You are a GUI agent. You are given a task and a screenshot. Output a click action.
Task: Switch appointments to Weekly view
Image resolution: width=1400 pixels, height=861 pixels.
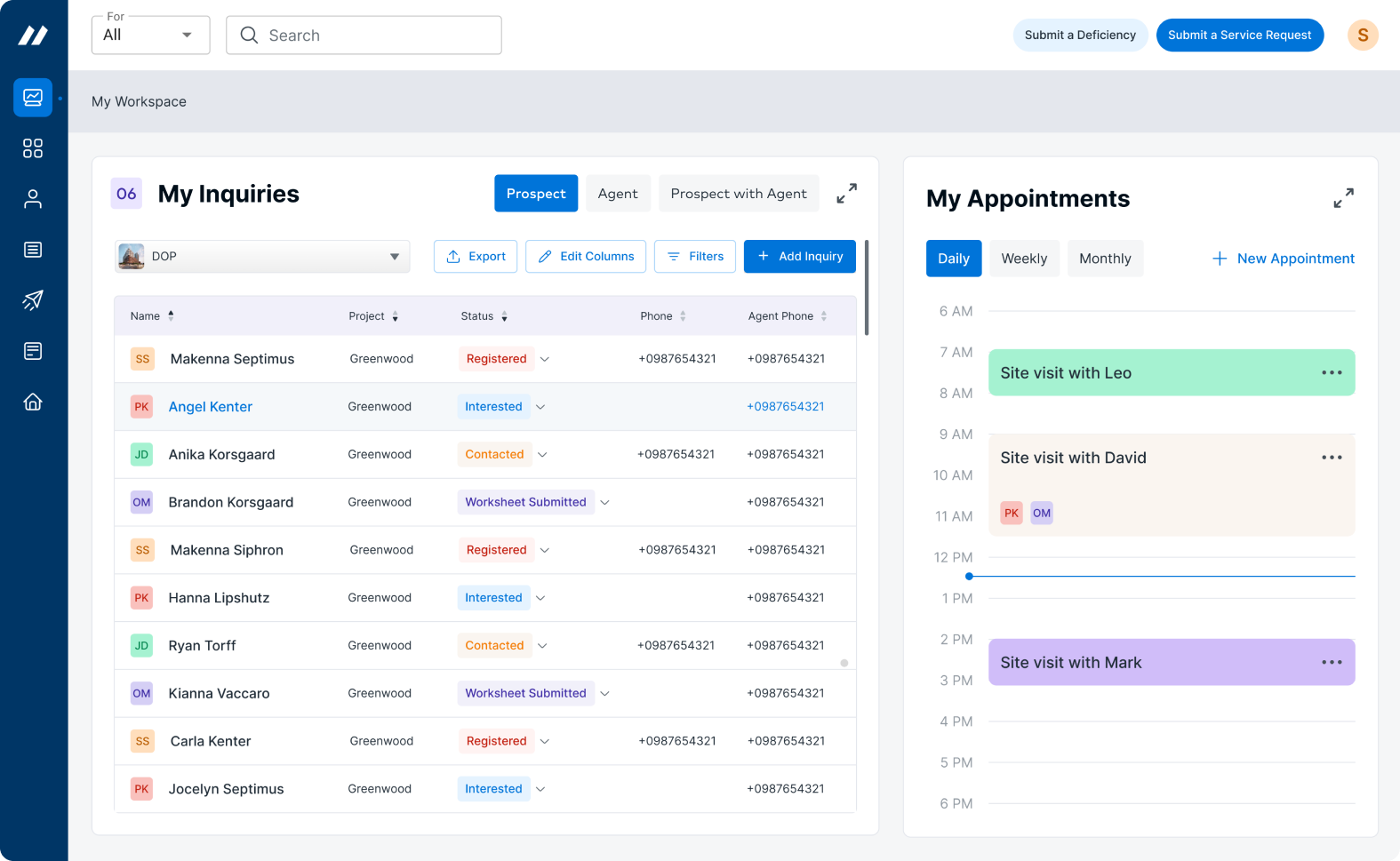[x=1024, y=259]
